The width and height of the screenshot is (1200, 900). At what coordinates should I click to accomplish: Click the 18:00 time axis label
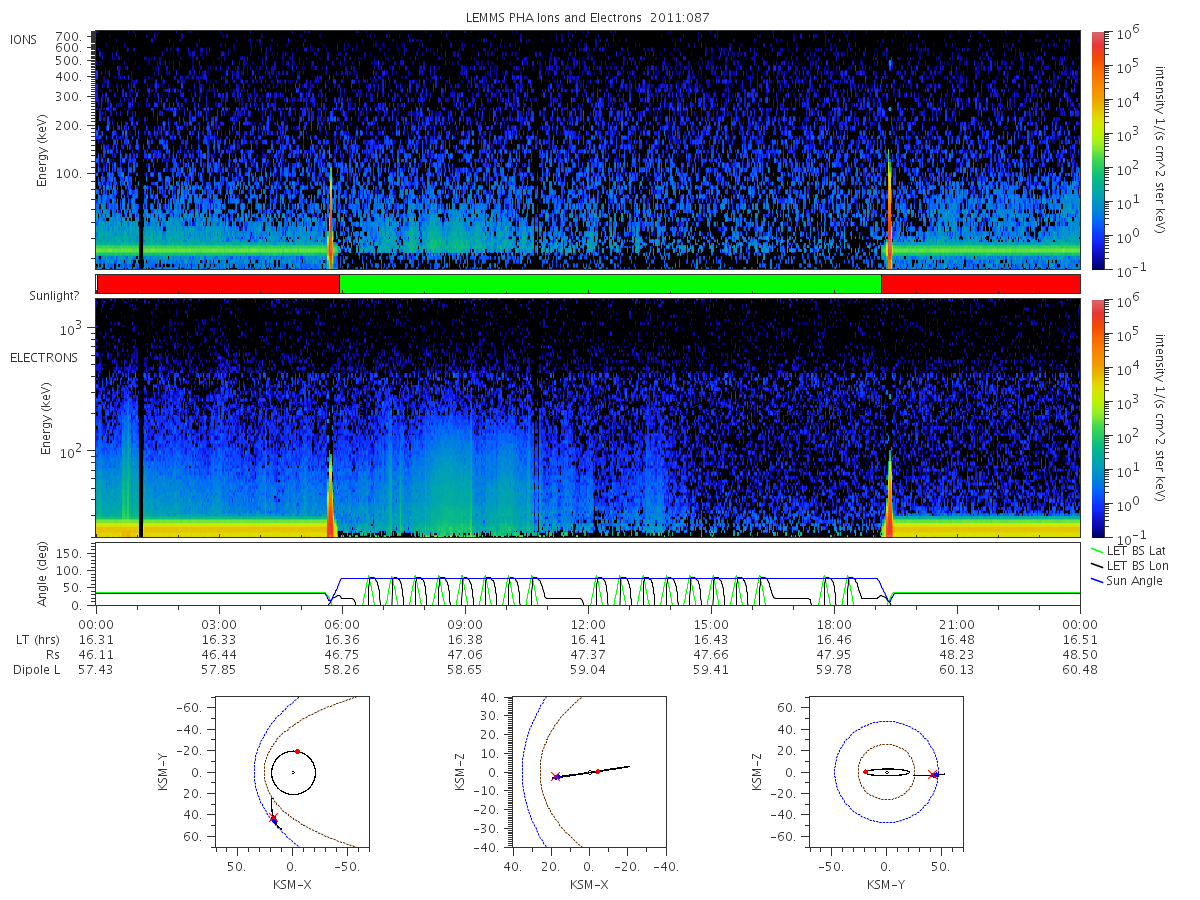[834, 624]
